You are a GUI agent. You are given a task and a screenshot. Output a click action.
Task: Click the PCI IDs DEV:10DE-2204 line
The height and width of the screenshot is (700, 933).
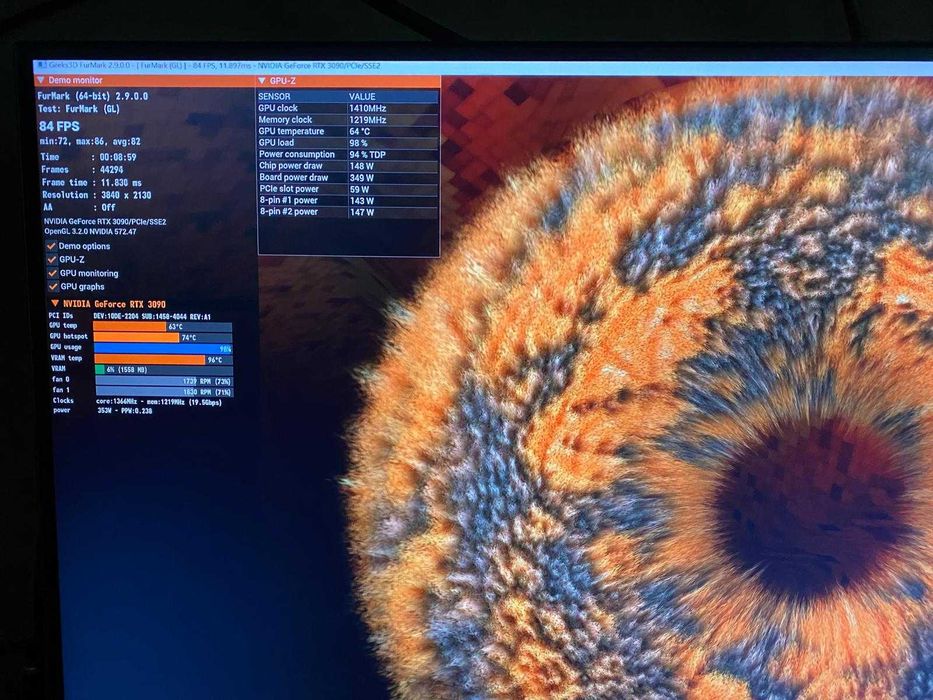pos(130,316)
